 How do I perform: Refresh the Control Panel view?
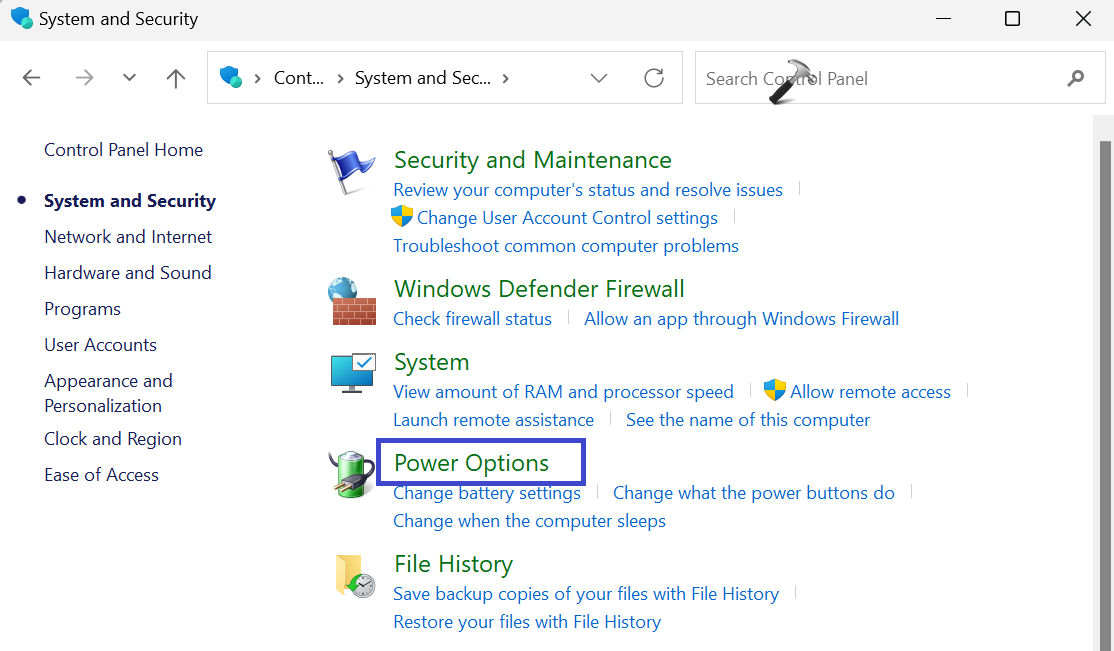click(654, 78)
